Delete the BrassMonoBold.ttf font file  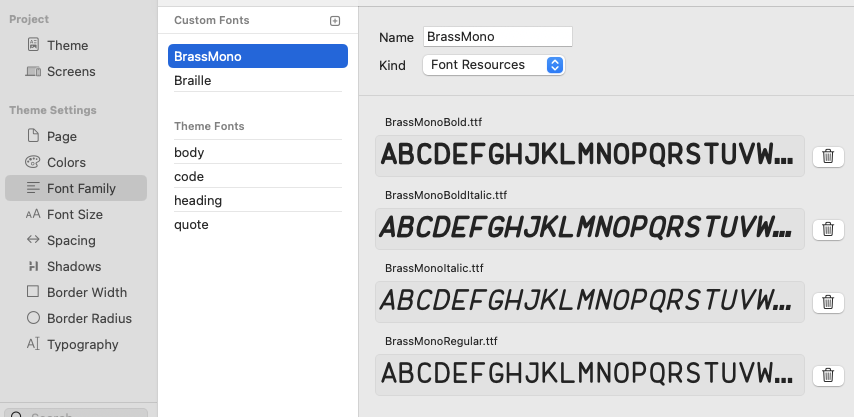pos(828,156)
